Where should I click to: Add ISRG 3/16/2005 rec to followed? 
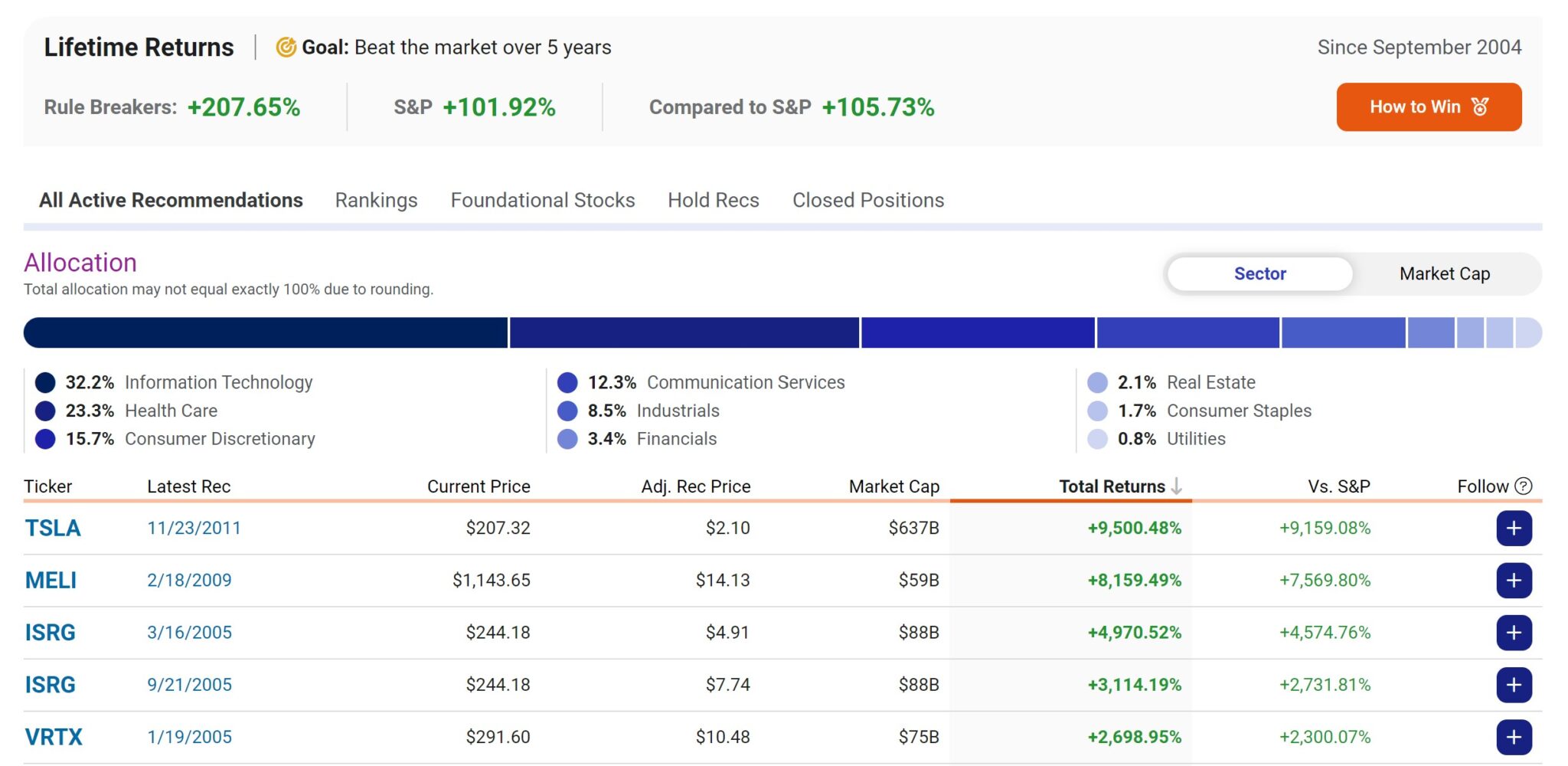coord(1514,633)
